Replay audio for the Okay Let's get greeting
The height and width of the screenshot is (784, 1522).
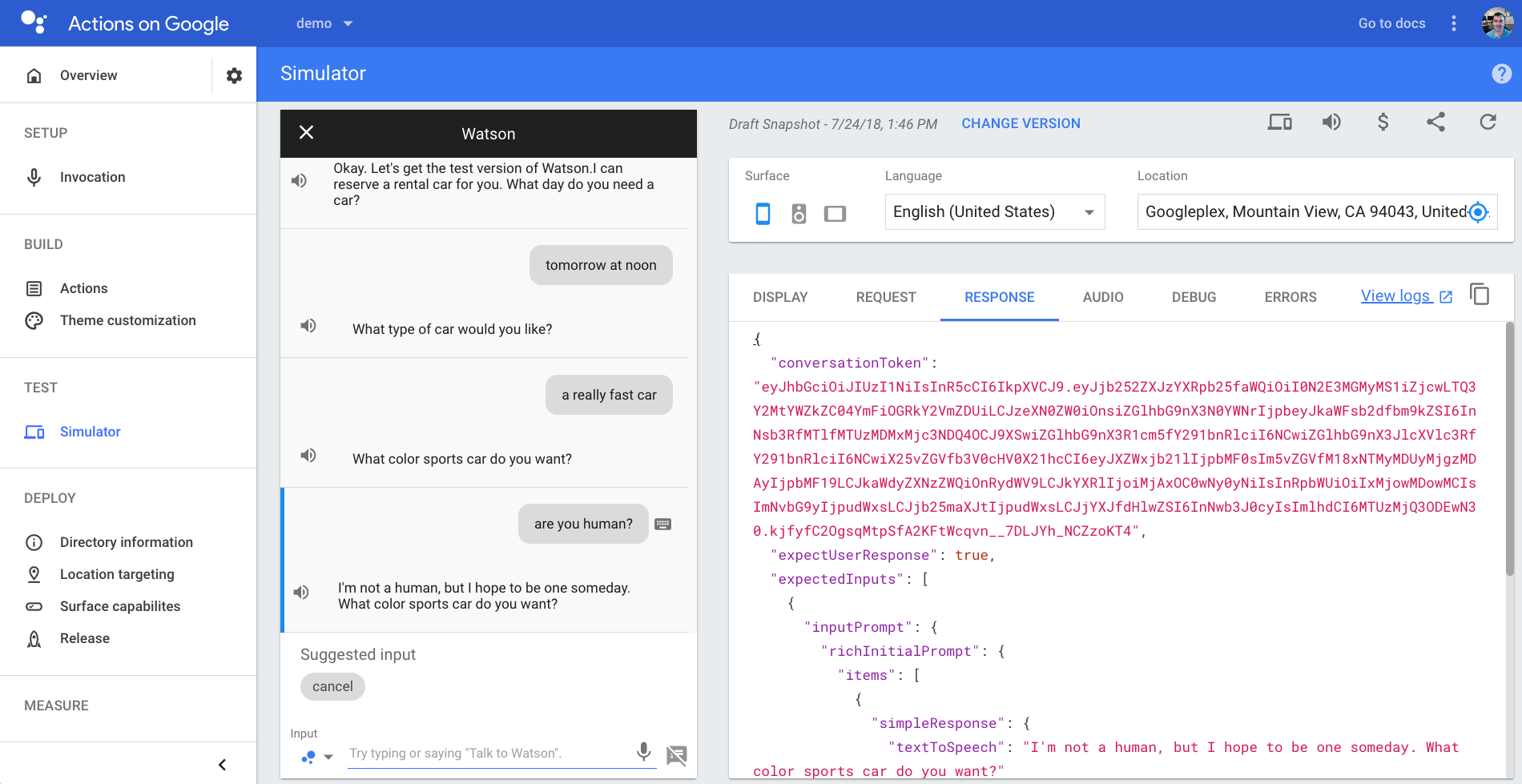point(299,181)
